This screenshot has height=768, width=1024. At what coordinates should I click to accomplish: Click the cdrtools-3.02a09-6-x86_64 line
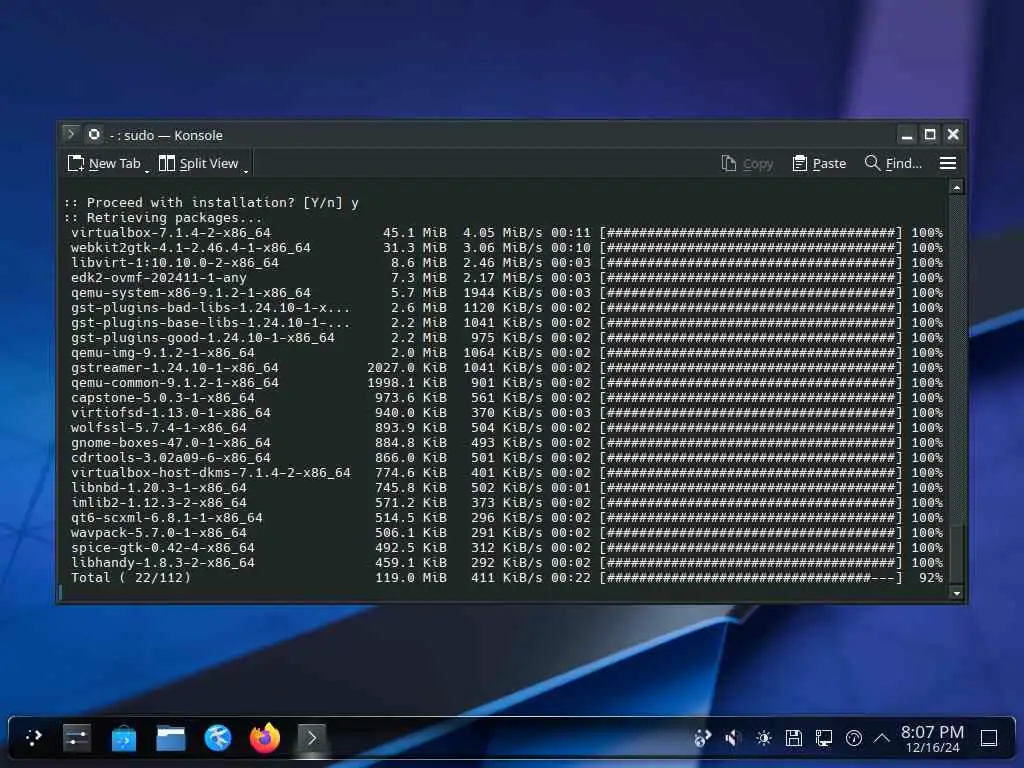click(506, 458)
